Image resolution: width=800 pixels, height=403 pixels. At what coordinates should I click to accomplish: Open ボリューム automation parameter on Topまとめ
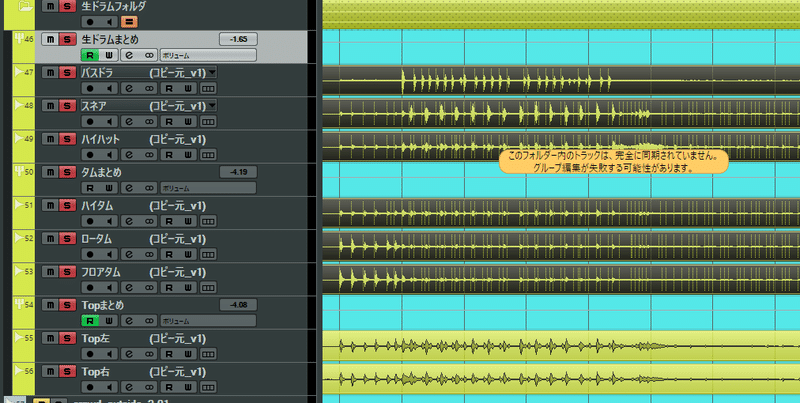pos(208,321)
